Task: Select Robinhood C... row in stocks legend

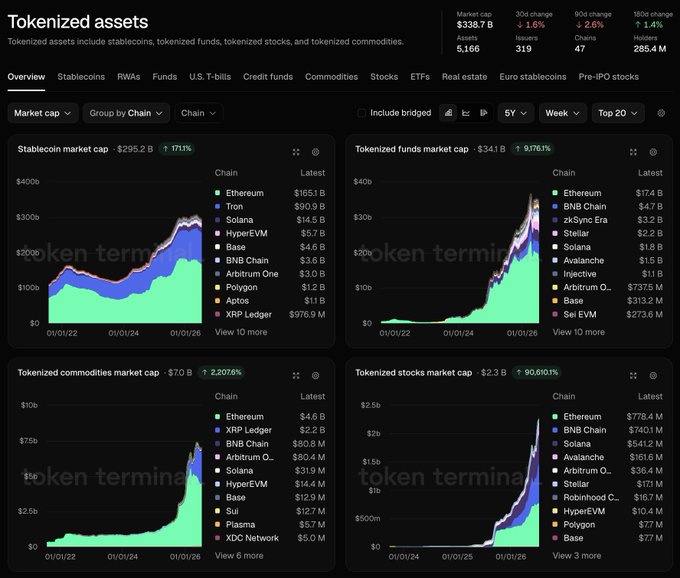Action: tap(607, 497)
